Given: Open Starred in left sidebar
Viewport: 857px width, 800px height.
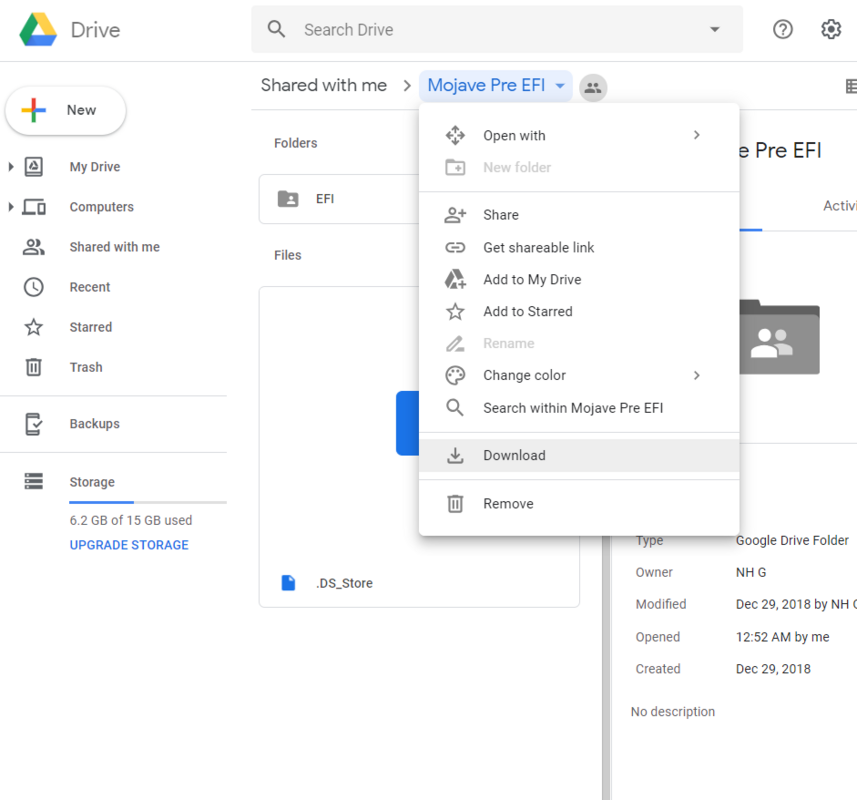Looking at the screenshot, I should (x=90, y=327).
